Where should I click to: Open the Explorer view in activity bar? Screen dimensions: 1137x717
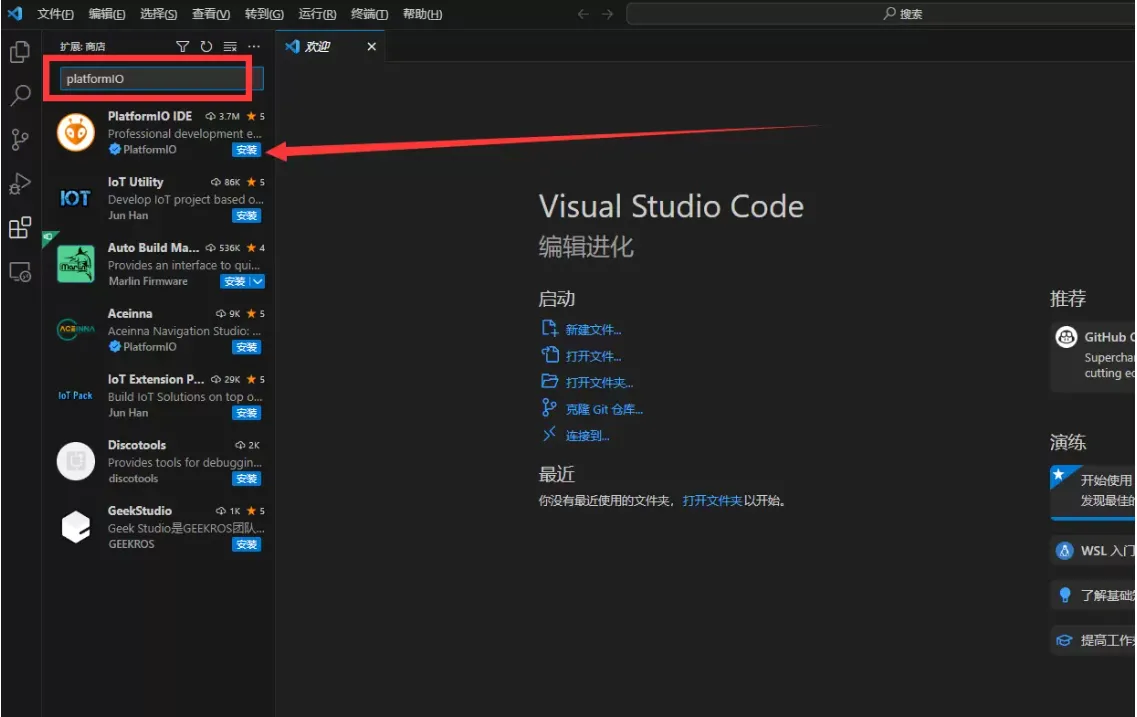coord(20,51)
